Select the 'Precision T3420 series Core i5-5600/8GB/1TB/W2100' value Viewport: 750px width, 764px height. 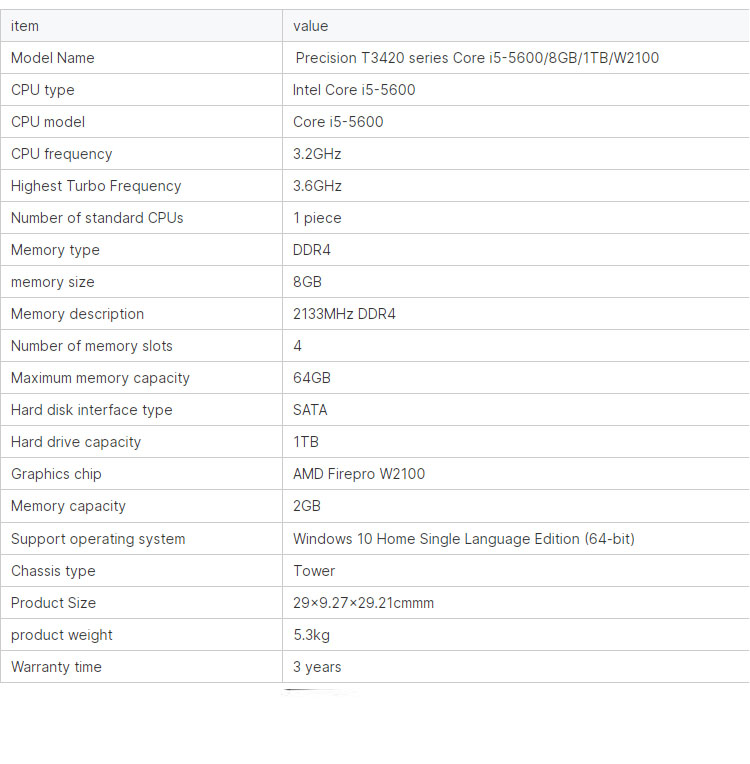click(x=477, y=58)
